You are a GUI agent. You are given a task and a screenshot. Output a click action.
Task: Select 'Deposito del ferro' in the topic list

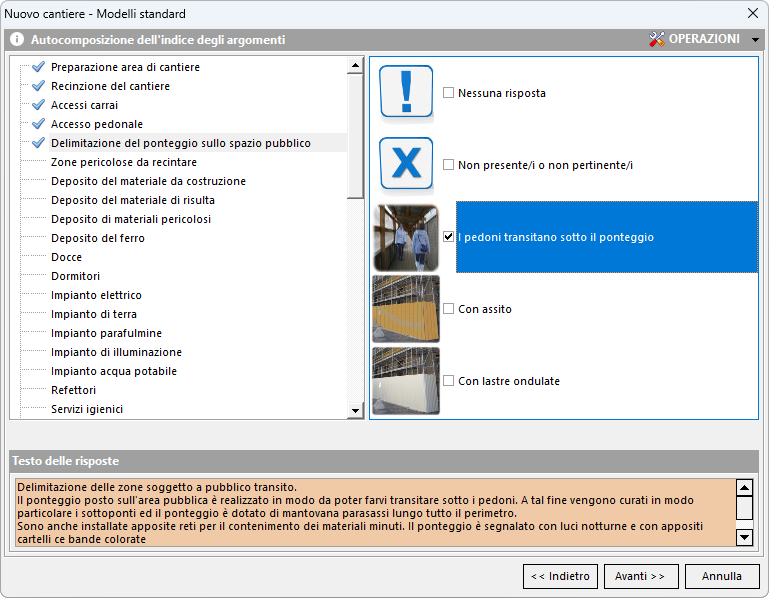coord(98,238)
